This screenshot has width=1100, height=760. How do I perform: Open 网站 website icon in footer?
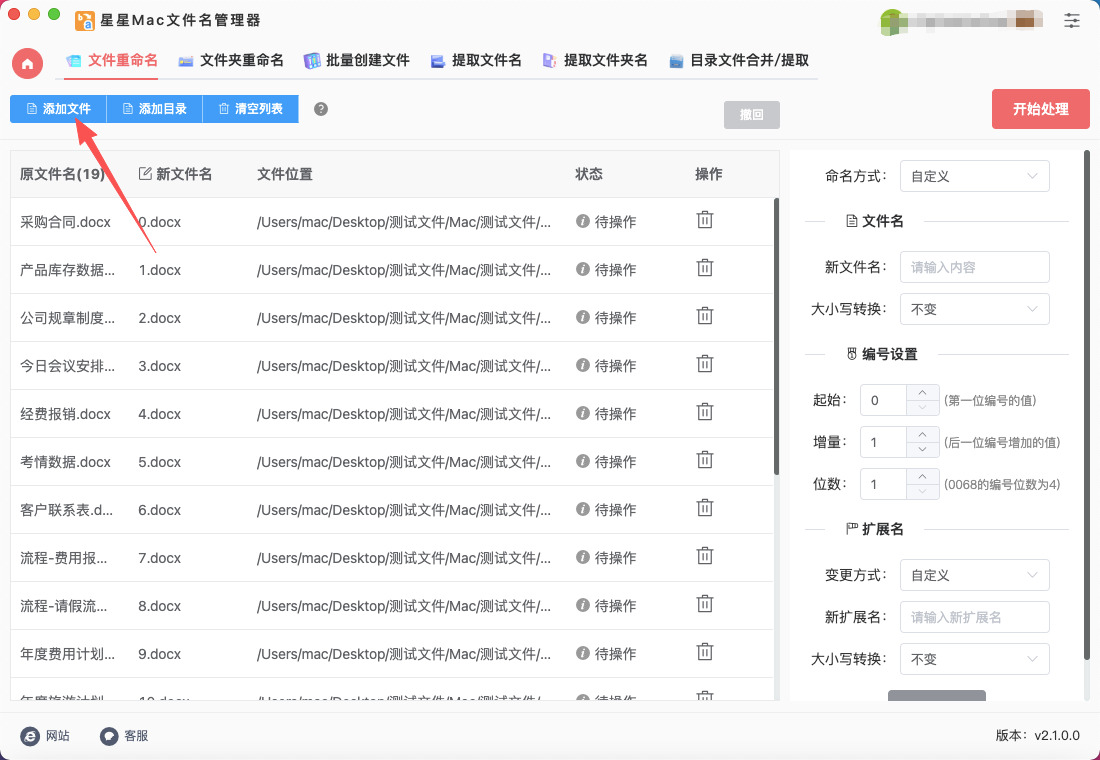pyautogui.click(x=30, y=735)
